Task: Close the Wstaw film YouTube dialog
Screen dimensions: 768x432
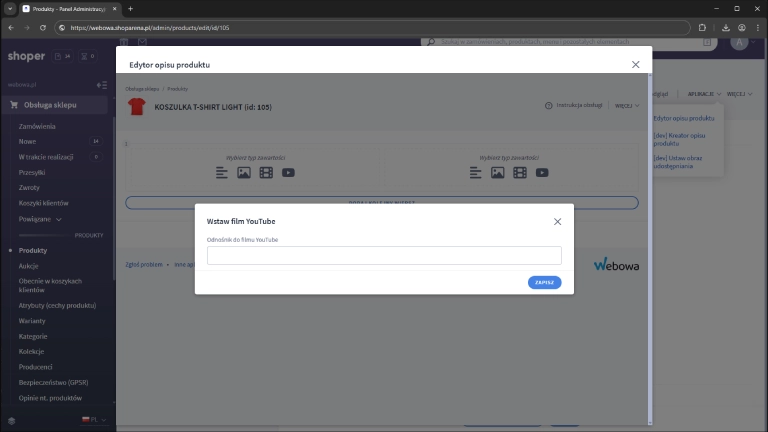Action: click(557, 221)
